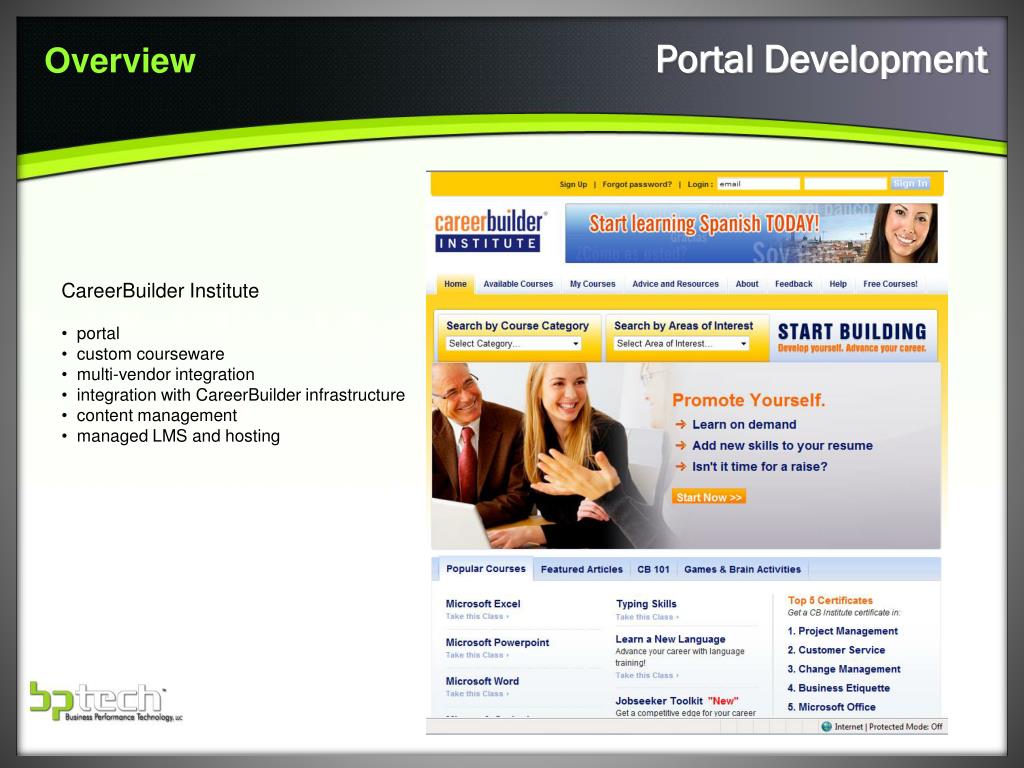Image resolution: width=1024 pixels, height=768 pixels.
Task: Open Advice and Resources tab
Action: coord(675,284)
